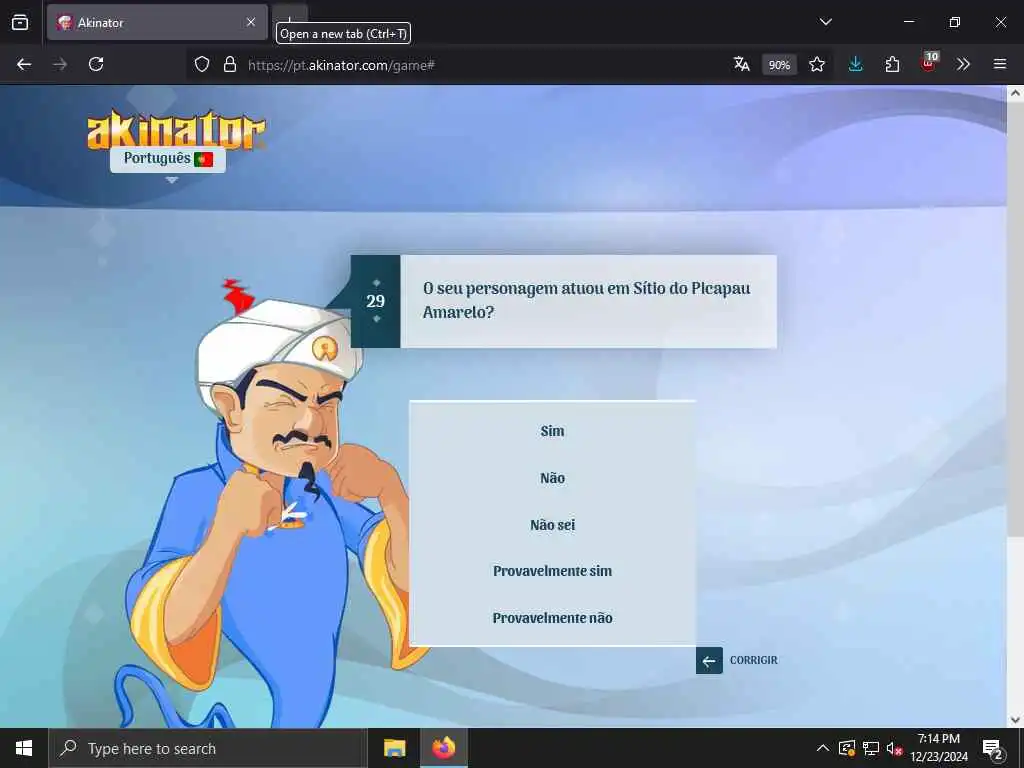Open the taskbar clock and date
The width and height of the screenshot is (1024, 768).
point(938,748)
